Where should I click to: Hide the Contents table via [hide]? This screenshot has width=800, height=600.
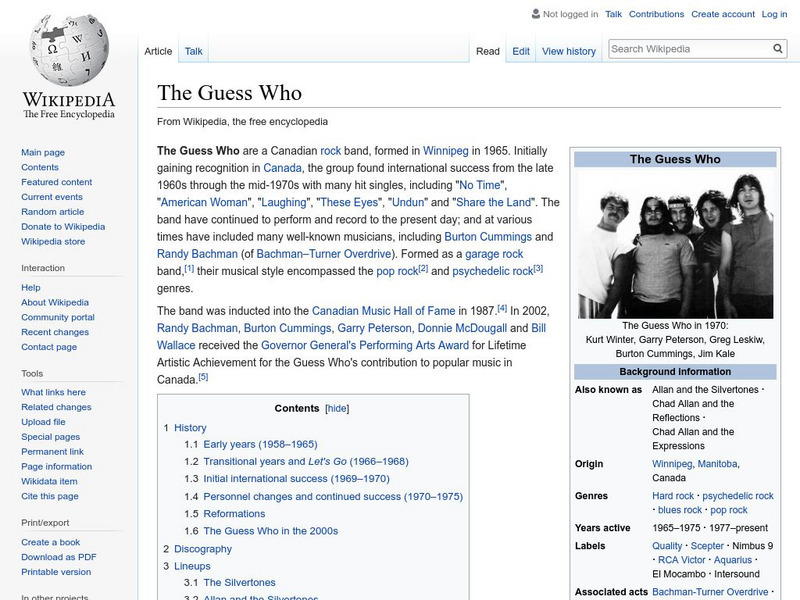click(337, 408)
